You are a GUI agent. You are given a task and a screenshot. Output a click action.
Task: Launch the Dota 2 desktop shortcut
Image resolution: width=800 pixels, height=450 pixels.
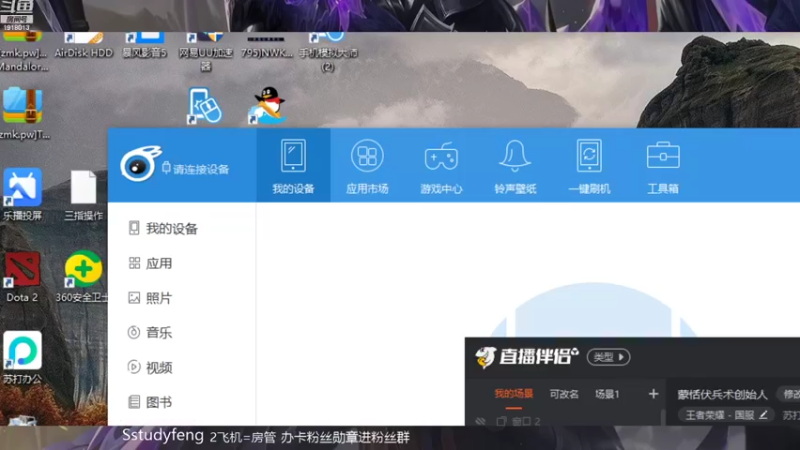[x=22, y=276]
